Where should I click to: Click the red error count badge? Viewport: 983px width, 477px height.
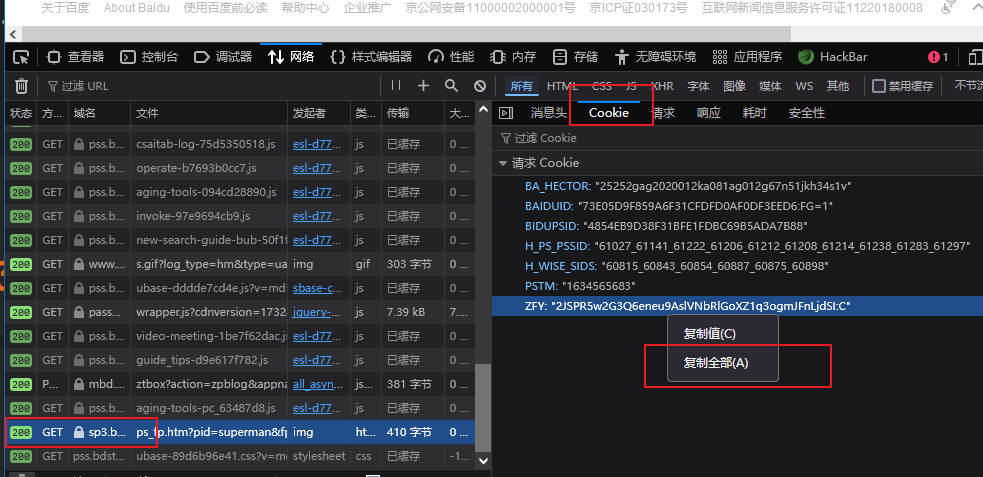(x=938, y=57)
